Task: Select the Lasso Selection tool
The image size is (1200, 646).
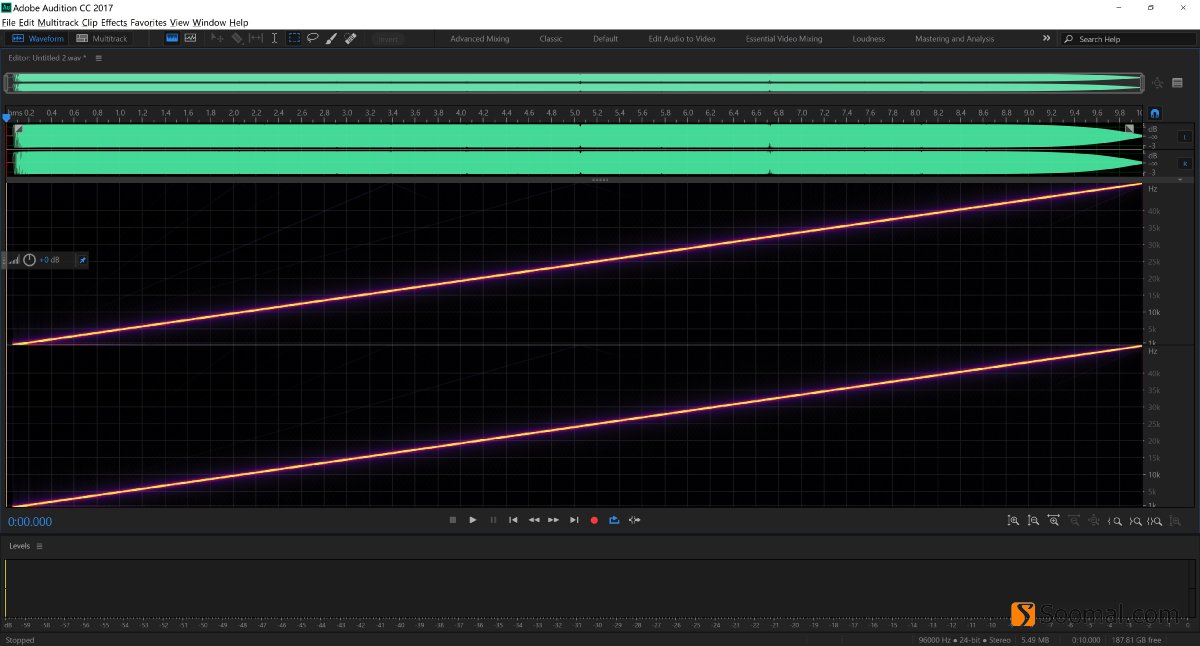Action: 312,38
